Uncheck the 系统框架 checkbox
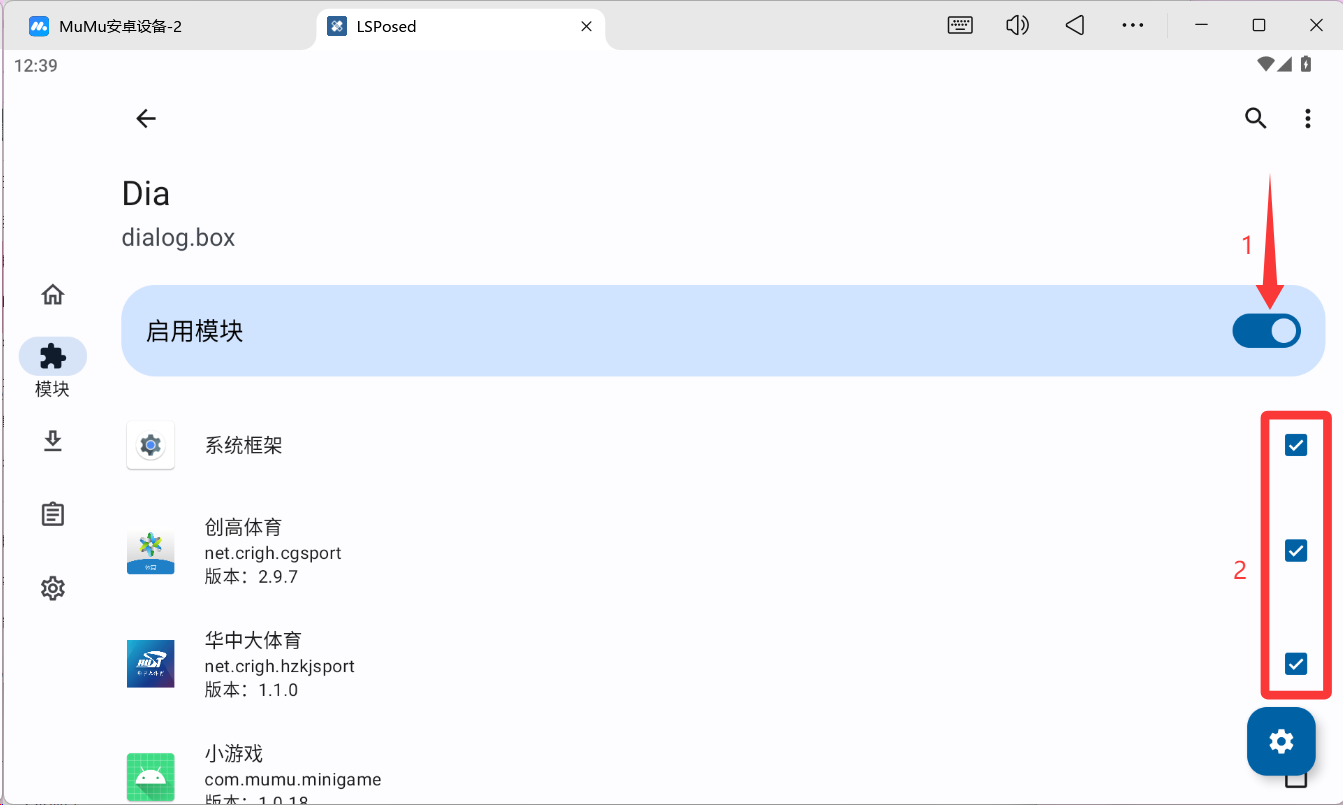The image size is (1343, 805). tap(1296, 445)
